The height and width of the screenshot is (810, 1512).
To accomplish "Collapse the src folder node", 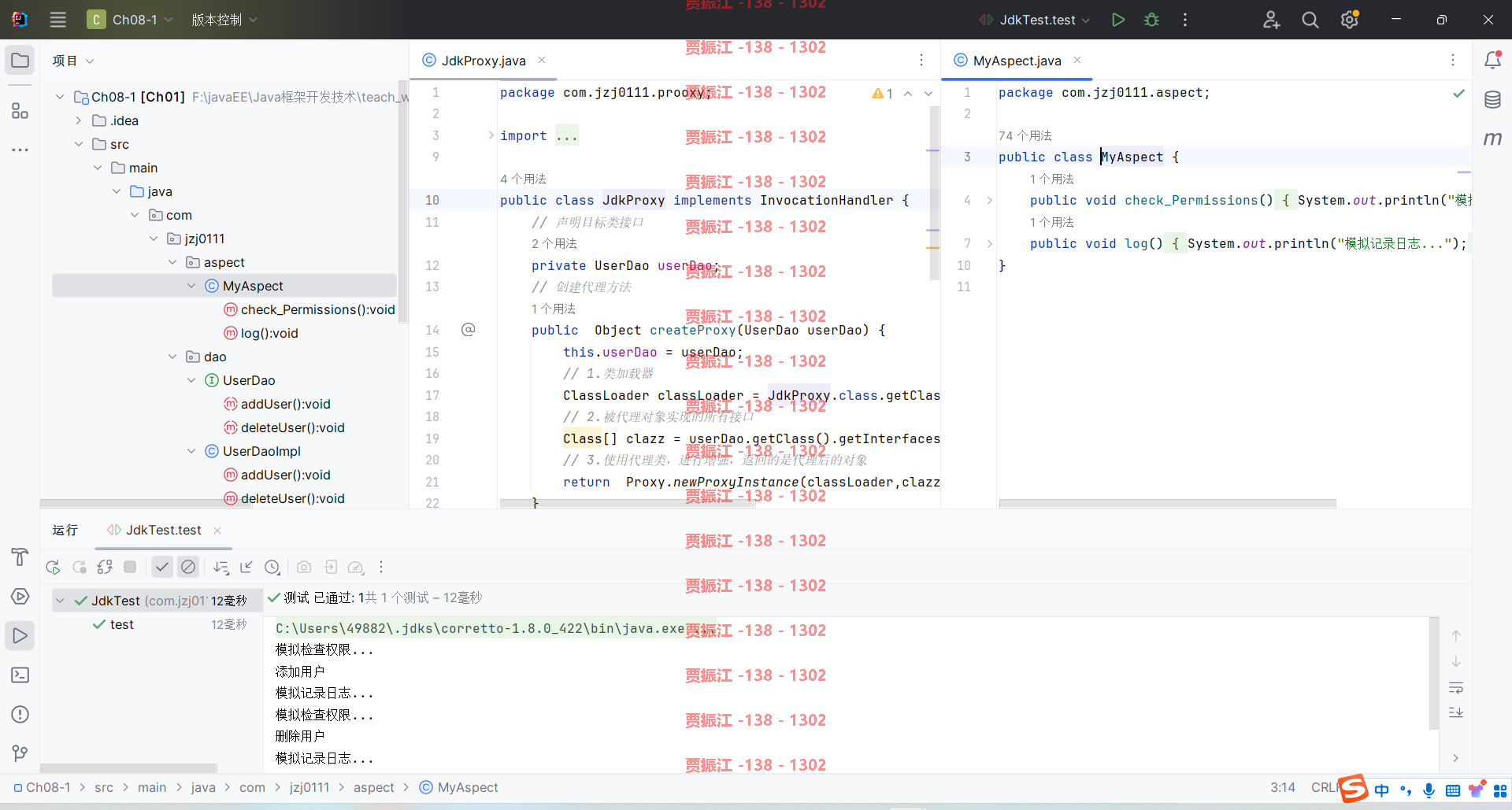I will pyautogui.click(x=79, y=144).
